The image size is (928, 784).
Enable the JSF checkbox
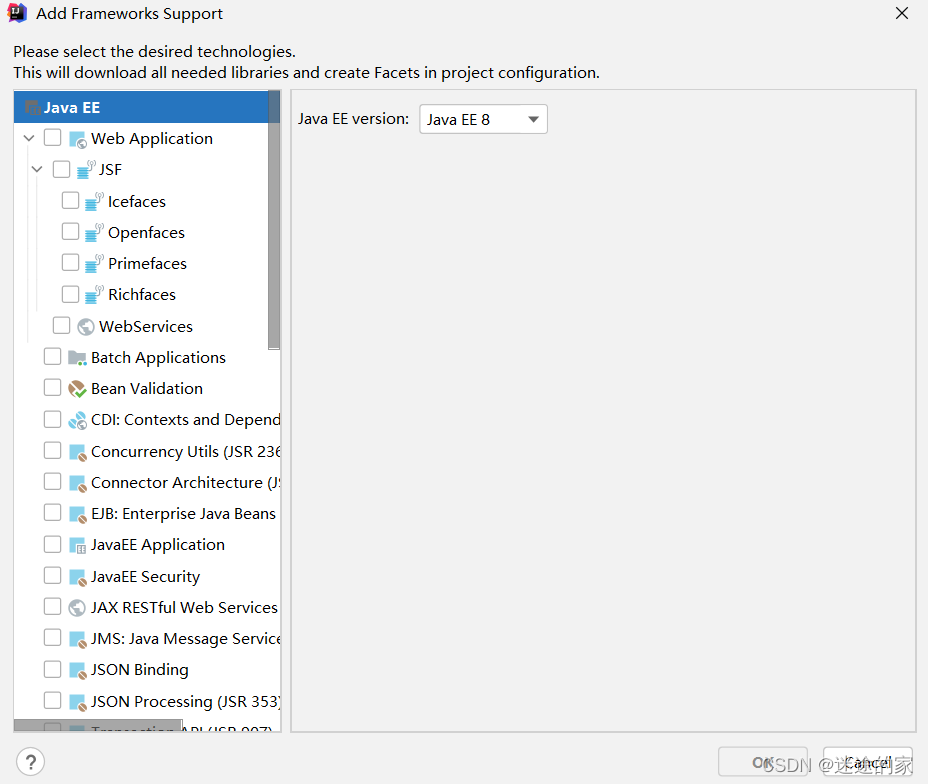point(62,169)
